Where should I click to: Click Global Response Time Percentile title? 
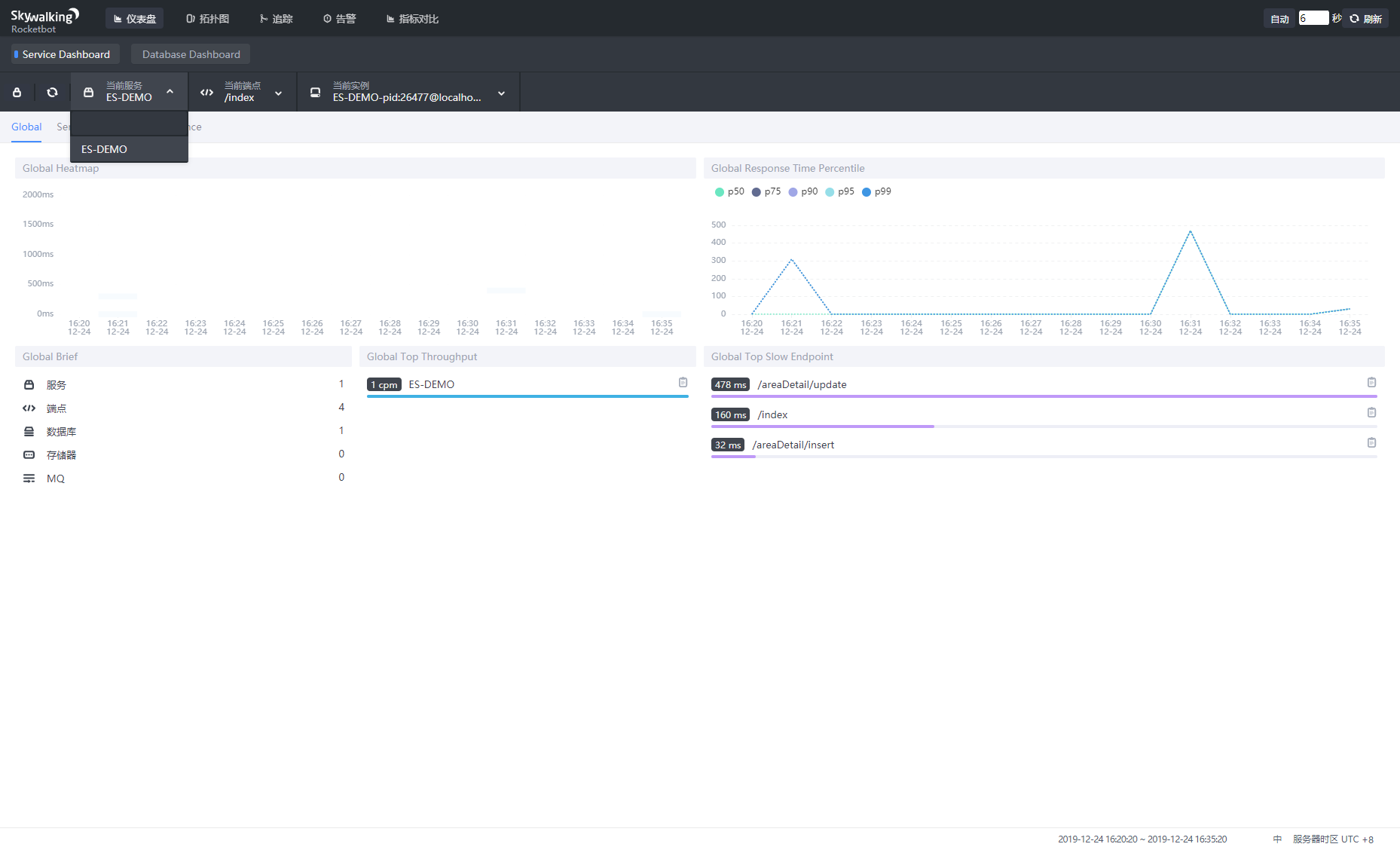coord(787,168)
